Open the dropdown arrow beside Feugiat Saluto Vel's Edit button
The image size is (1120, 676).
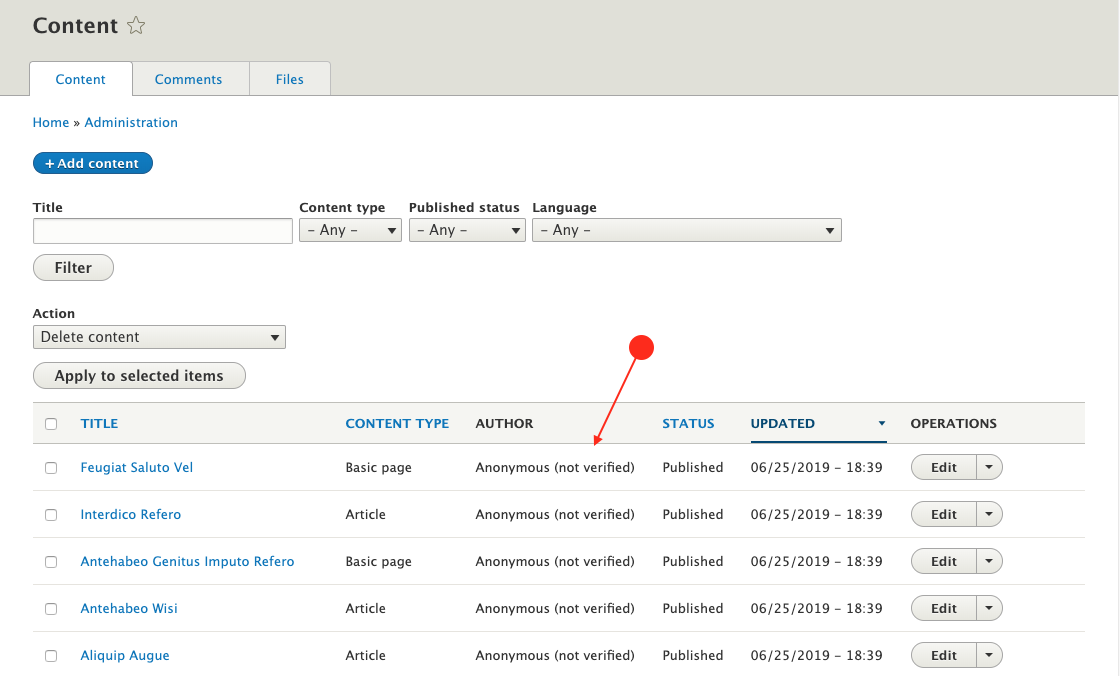coord(988,467)
